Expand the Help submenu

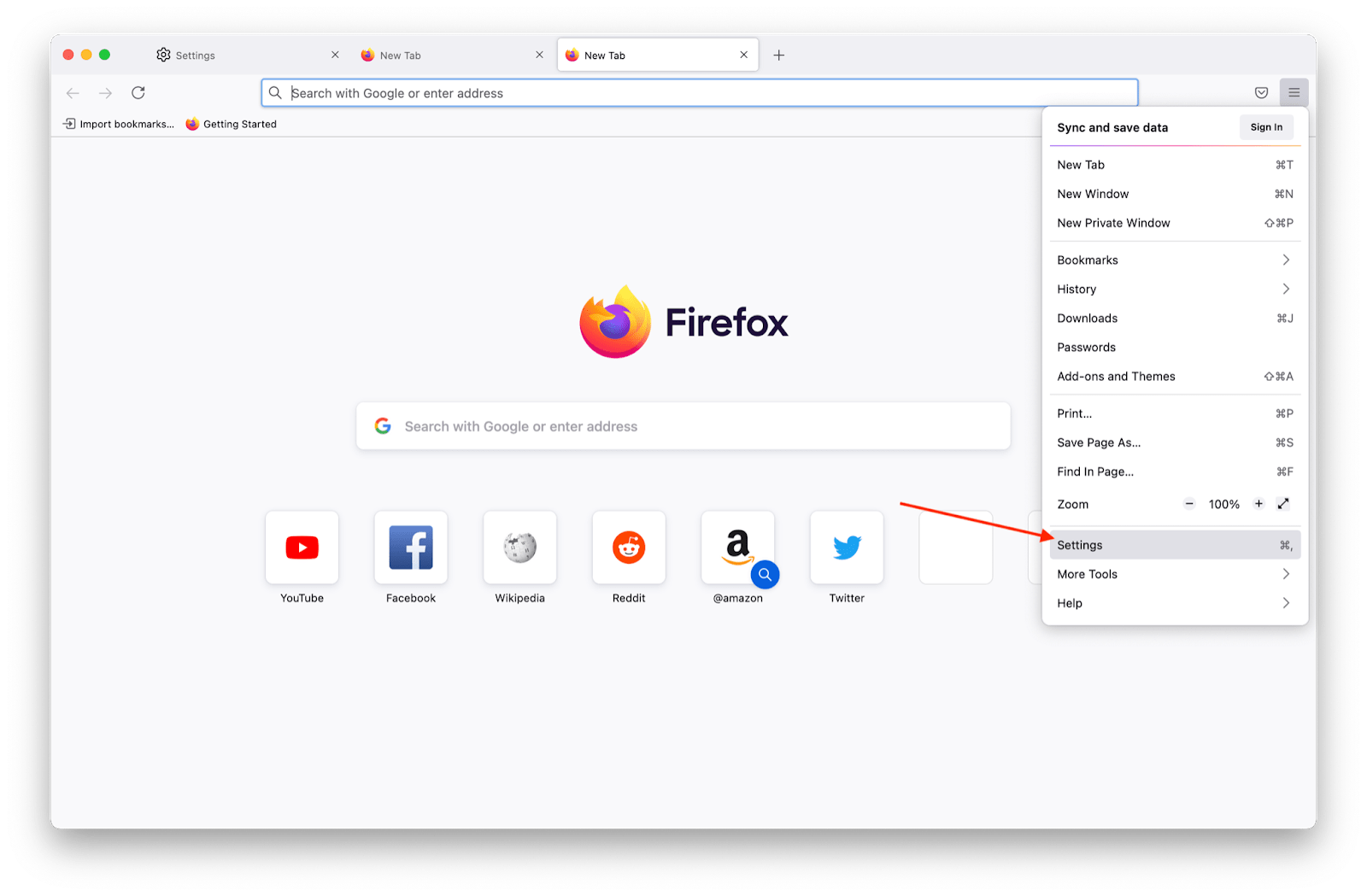coord(1175,603)
